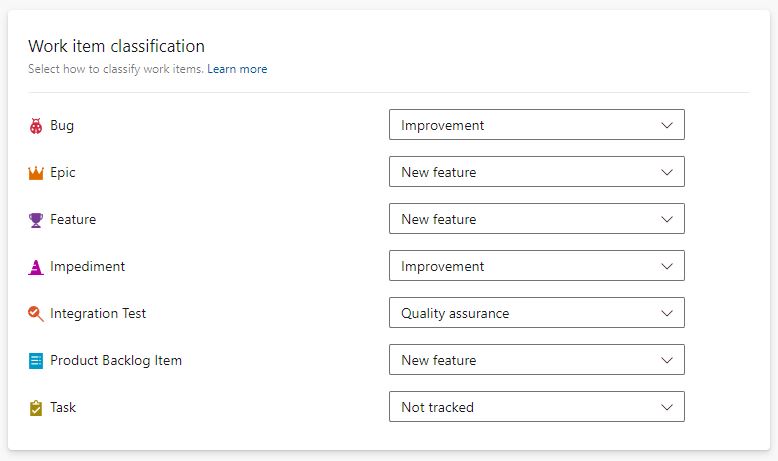Click the orange crown Epic icon
The image size is (778, 461).
tap(36, 173)
